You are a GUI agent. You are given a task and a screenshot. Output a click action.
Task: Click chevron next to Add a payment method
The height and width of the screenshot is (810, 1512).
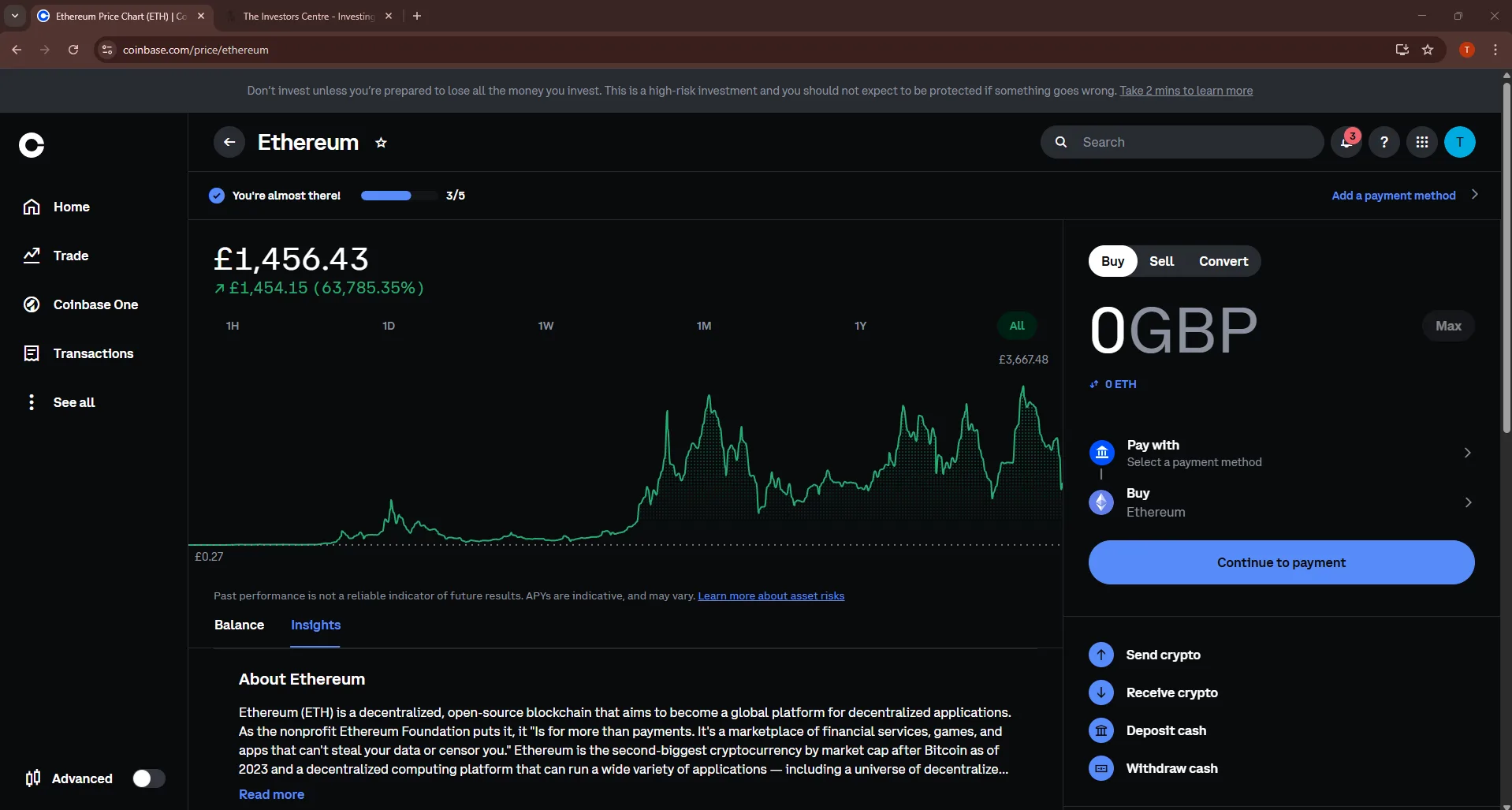click(x=1475, y=195)
